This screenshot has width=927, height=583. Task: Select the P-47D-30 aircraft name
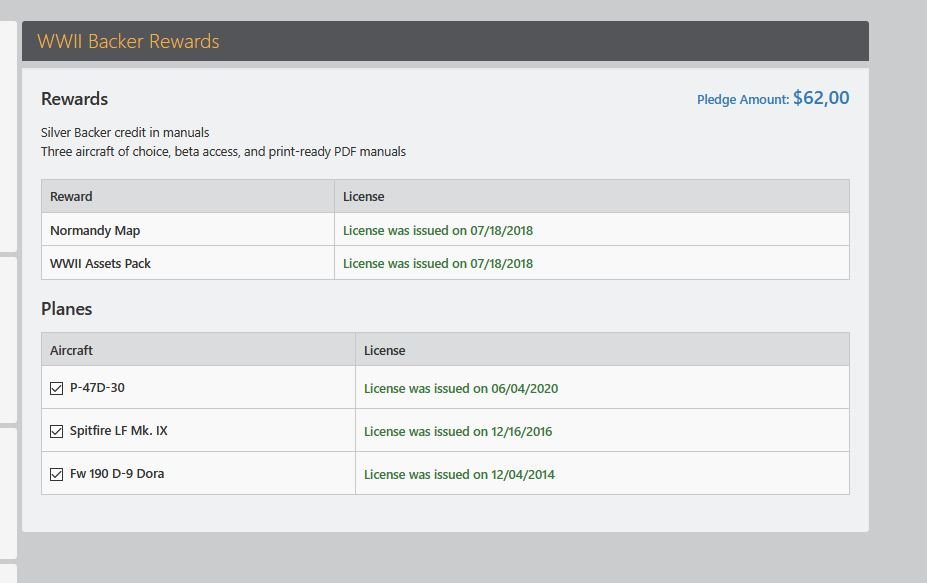point(98,388)
